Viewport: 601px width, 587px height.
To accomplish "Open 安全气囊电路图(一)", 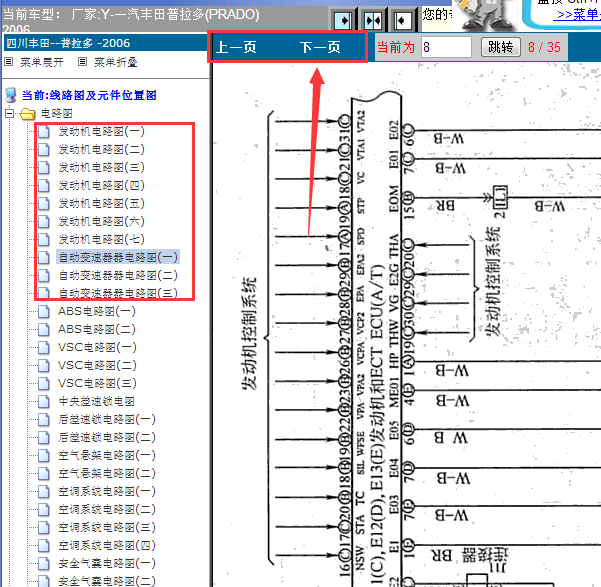I will point(107,564).
